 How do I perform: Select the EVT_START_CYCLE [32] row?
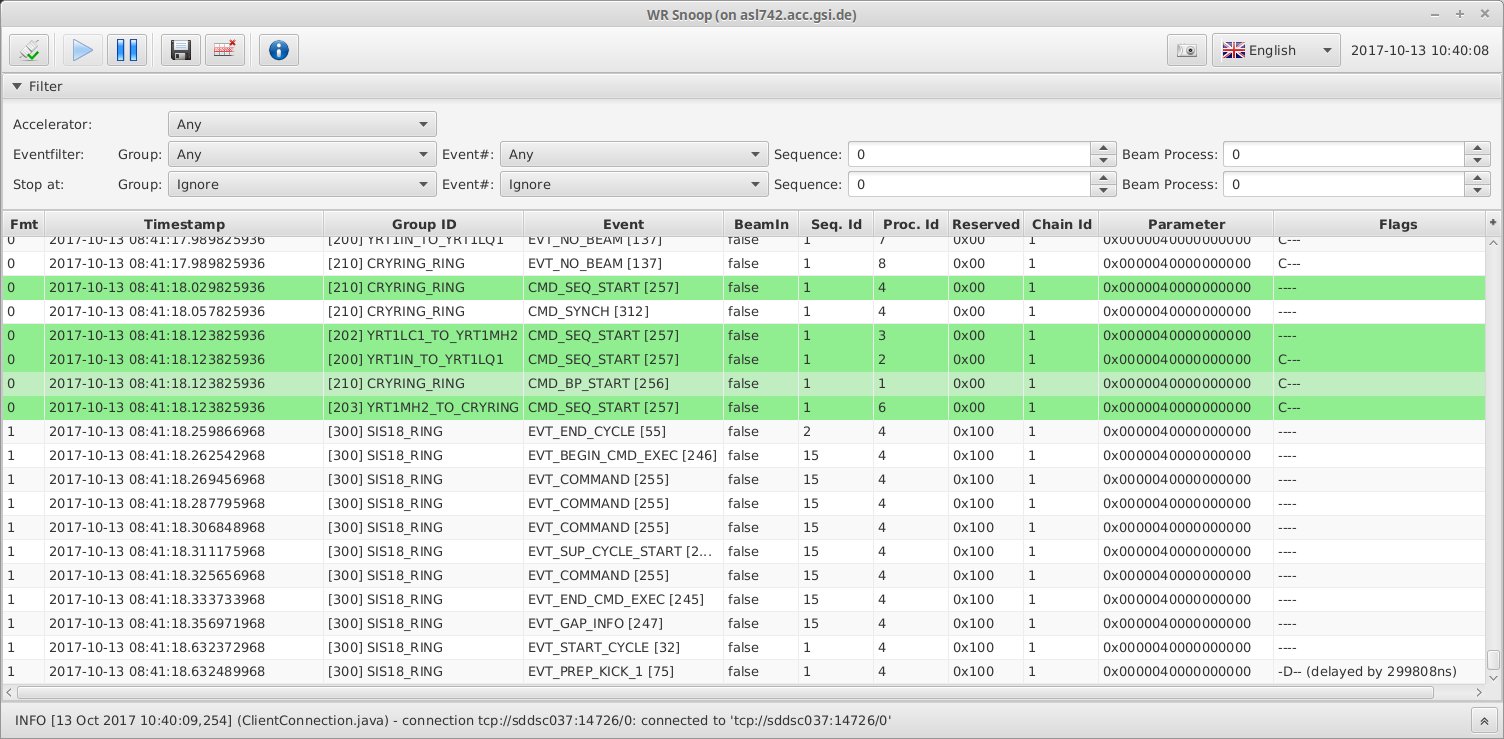pos(744,648)
